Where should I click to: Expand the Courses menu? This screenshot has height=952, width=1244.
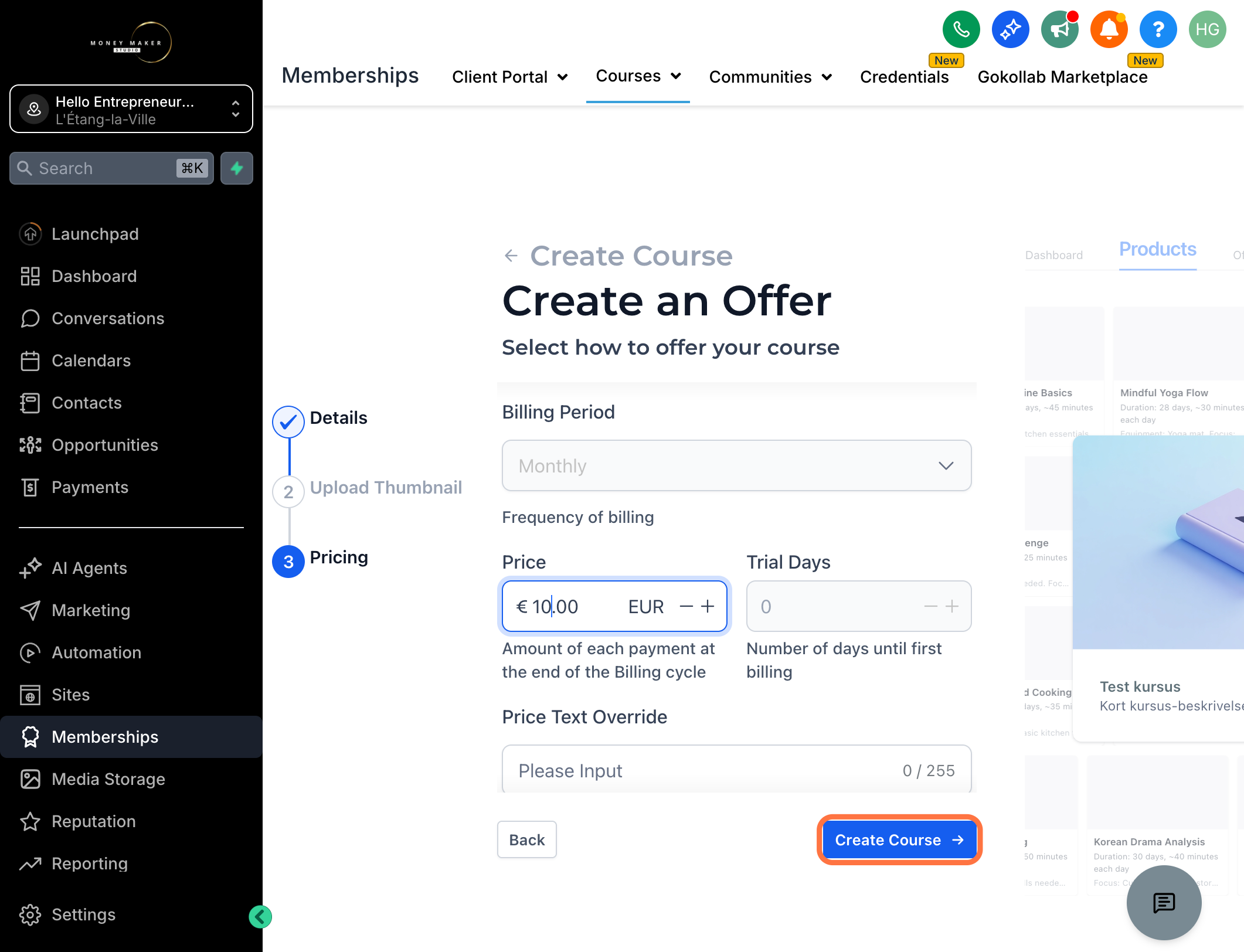tap(638, 76)
